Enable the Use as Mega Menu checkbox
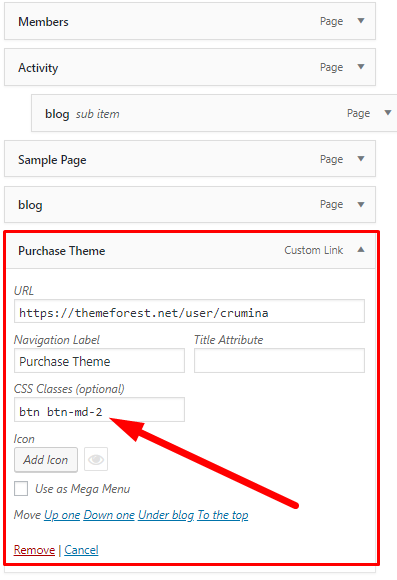397x580 pixels. [21, 489]
